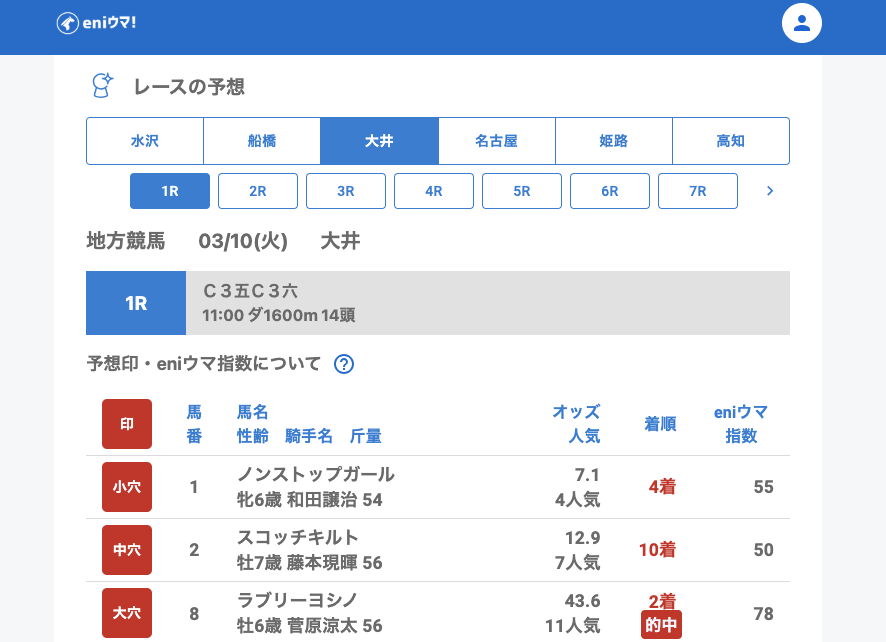Click the red 的中 badge
886x642 pixels.
pos(661,625)
